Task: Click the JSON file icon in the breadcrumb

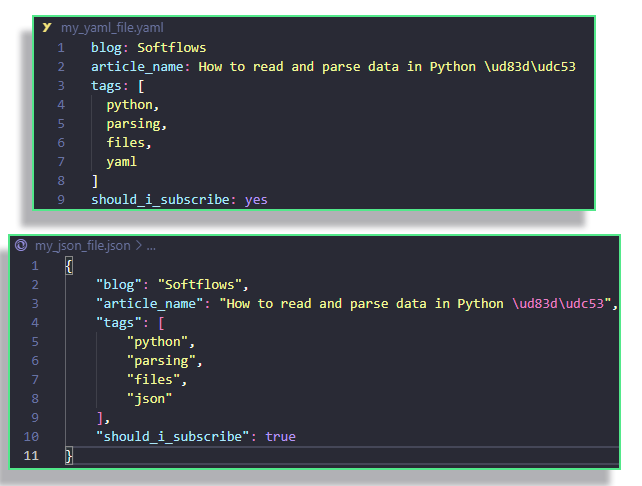Action: point(21,245)
